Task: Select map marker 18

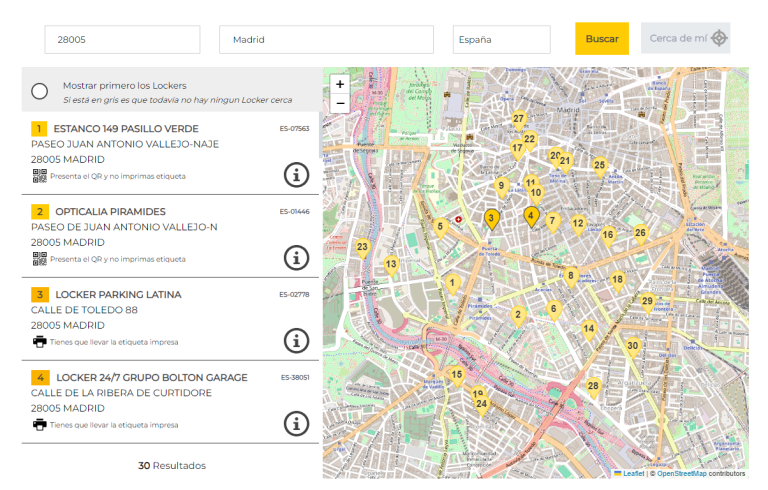Action: tap(617, 281)
